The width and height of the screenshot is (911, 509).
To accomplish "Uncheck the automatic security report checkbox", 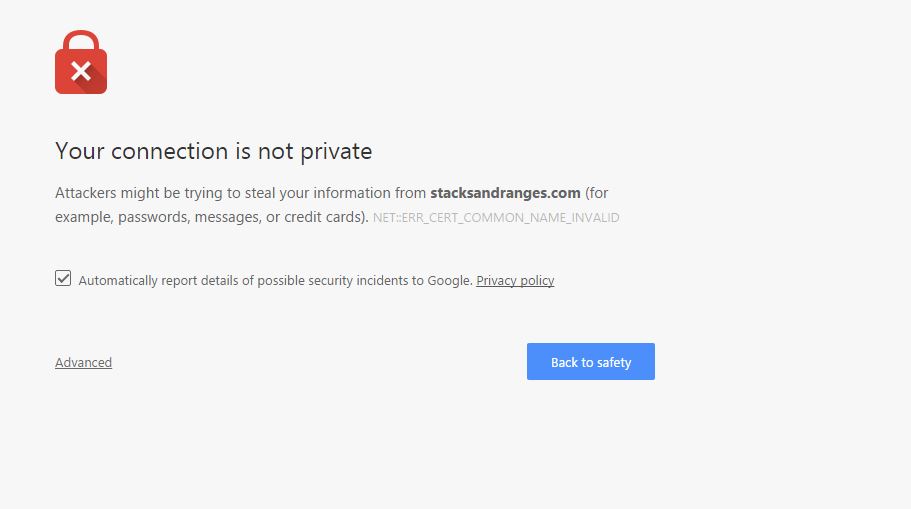I will pyautogui.click(x=63, y=279).
